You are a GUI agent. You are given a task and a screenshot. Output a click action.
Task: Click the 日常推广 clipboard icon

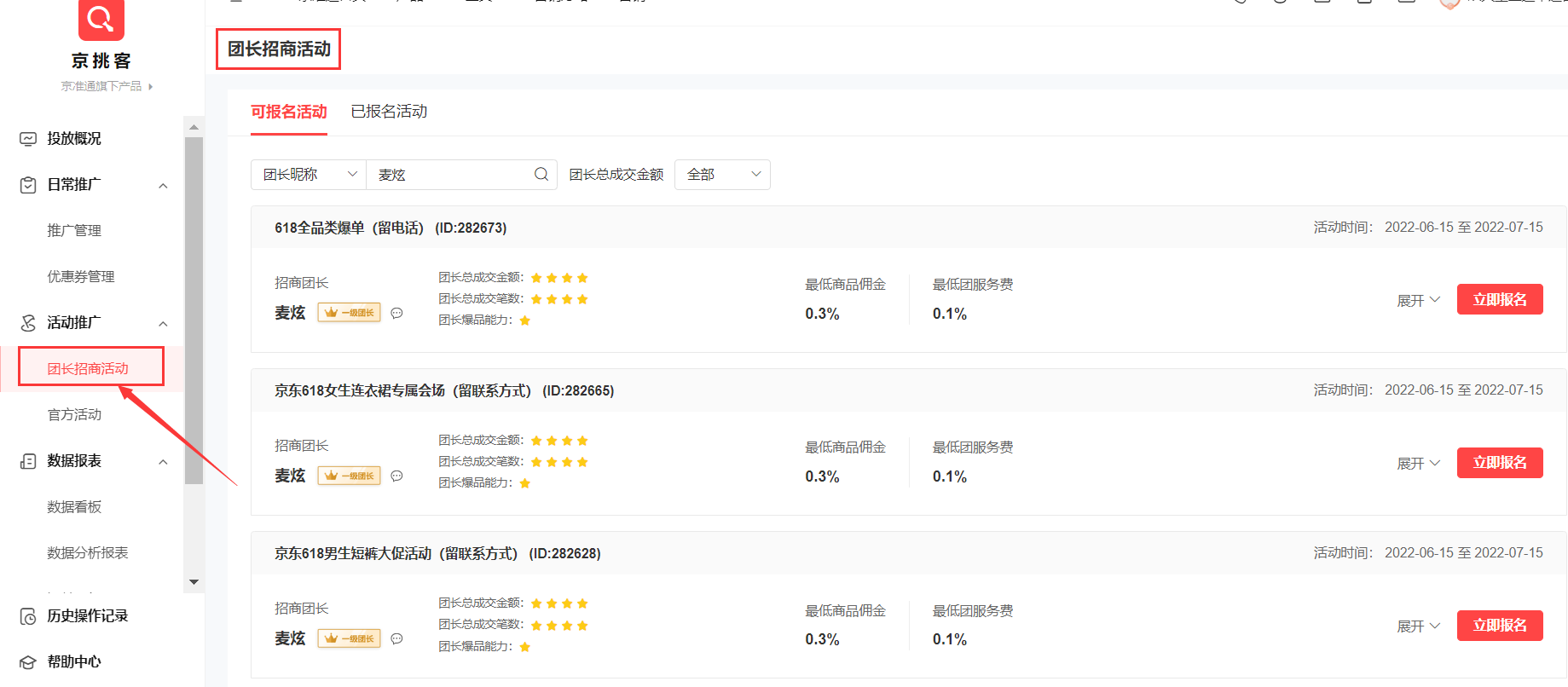coord(28,185)
